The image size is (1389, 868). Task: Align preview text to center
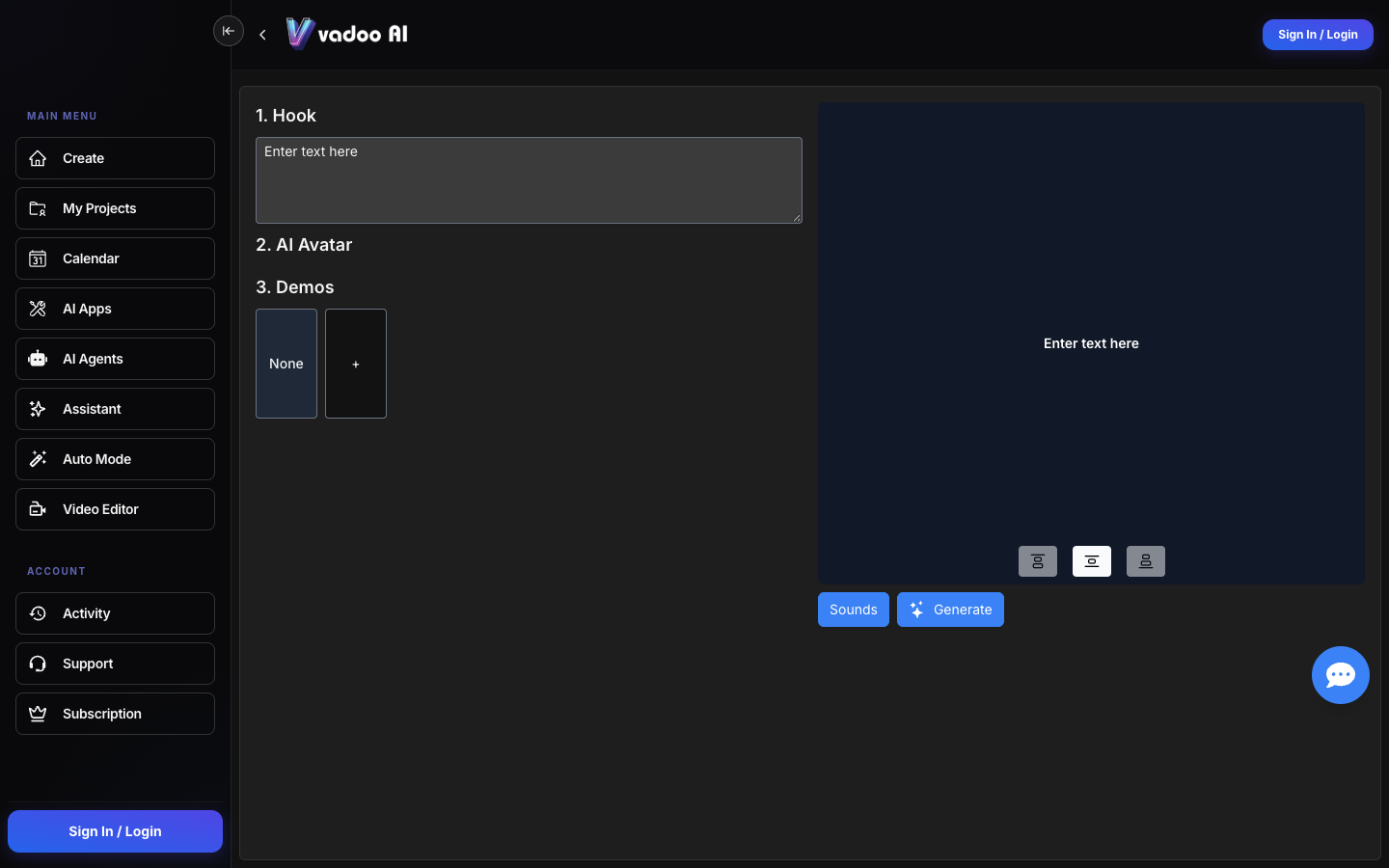click(x=1092, y=561)
